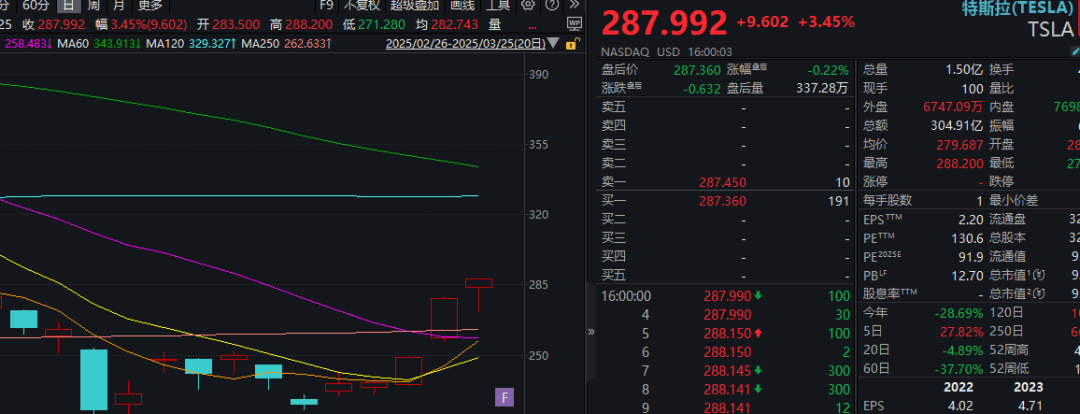Activate the 画线 drawing tools

462,6
